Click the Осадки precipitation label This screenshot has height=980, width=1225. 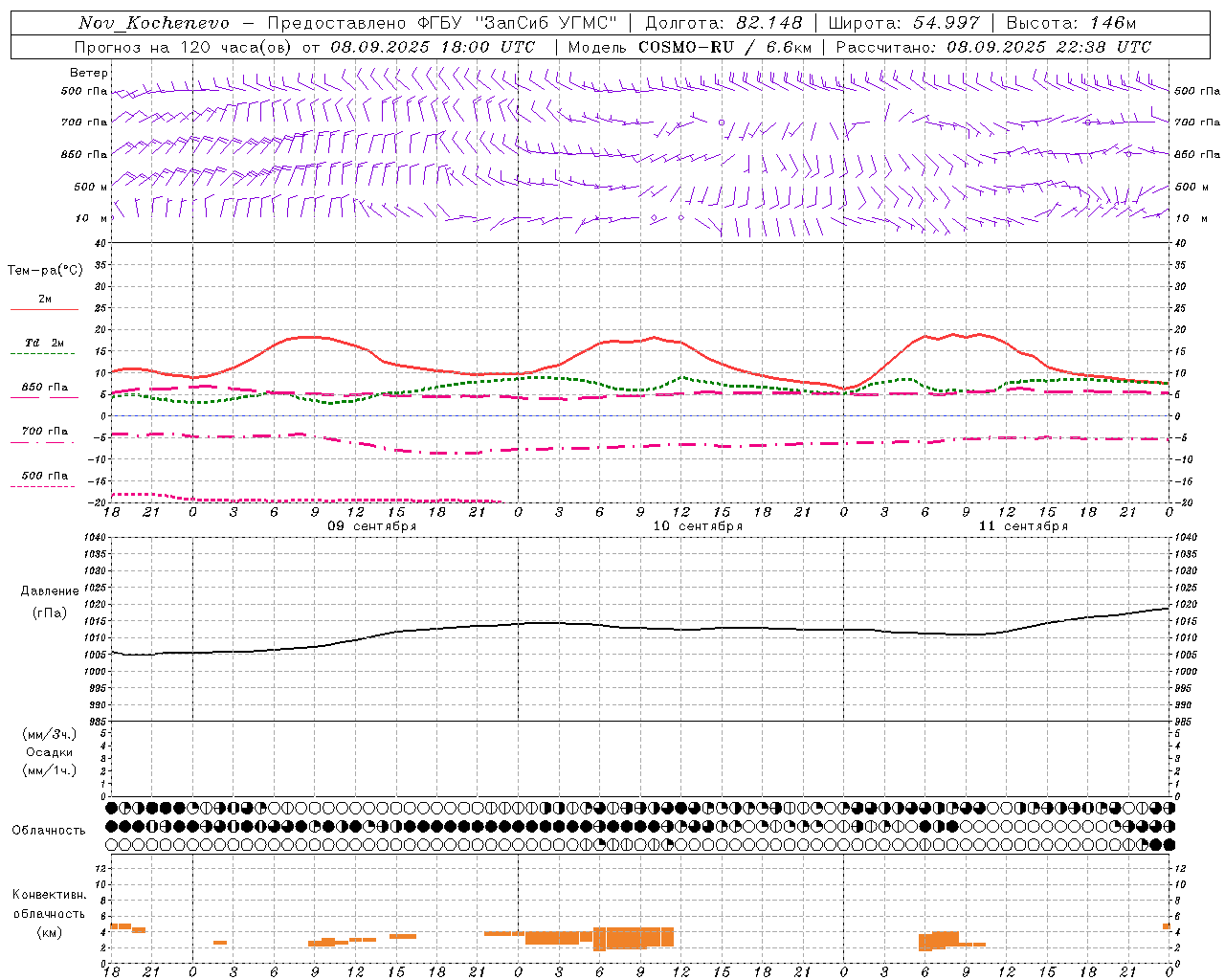pyautogui.click(x=50, y=752)
